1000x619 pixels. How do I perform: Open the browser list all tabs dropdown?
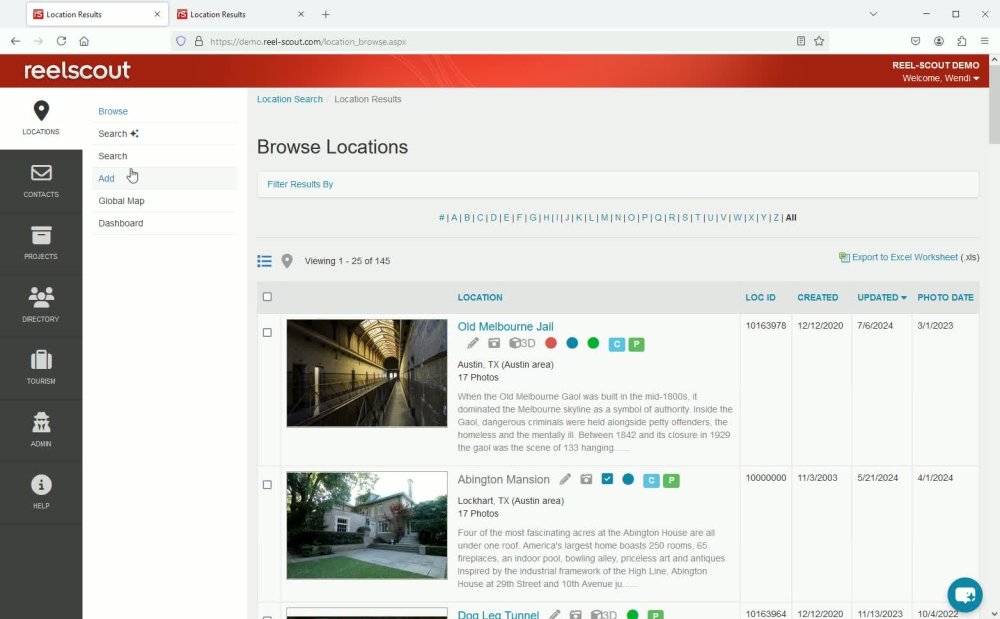tap(873, 14)
